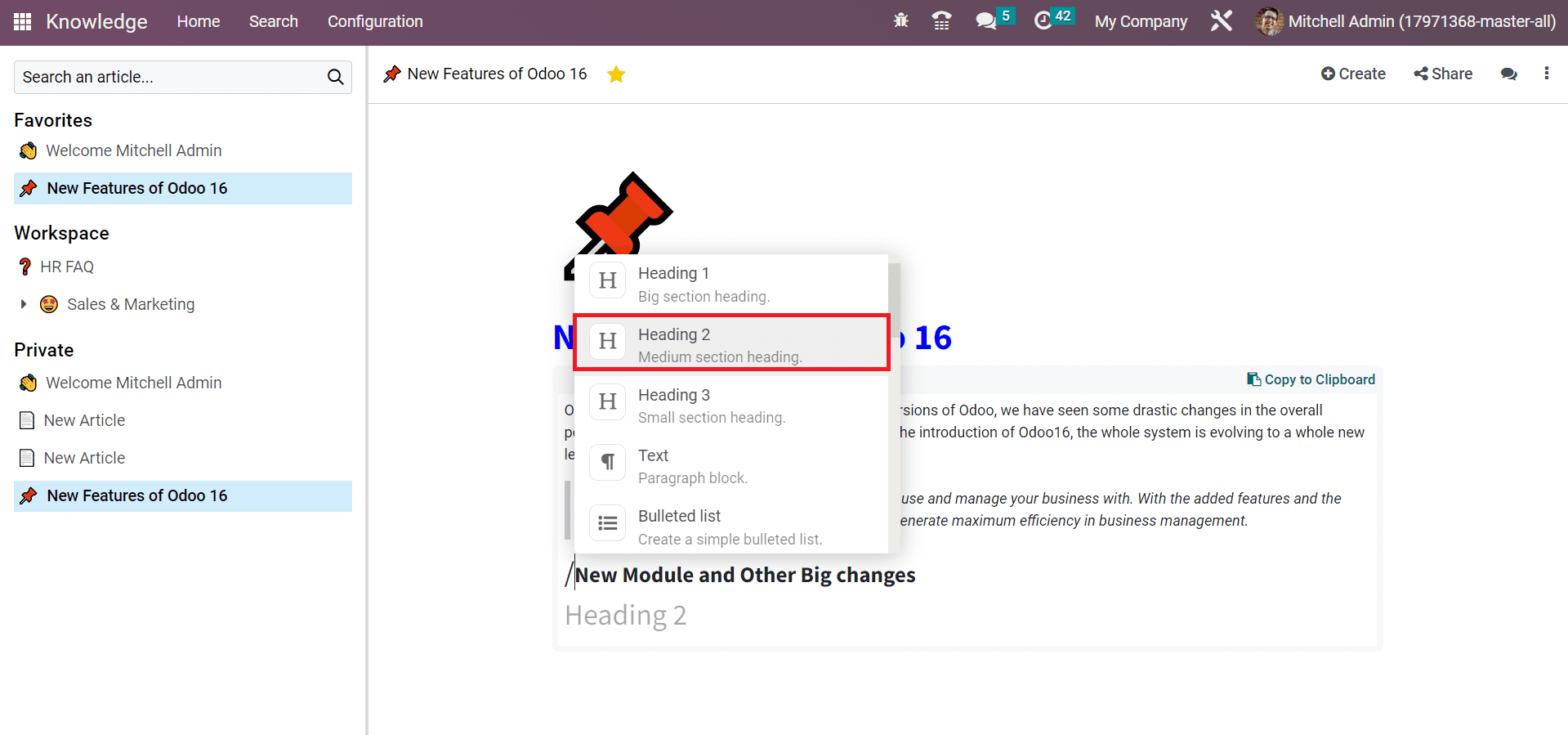
Task: Click waving hand icon in Private section
Action: click(29, 383)
